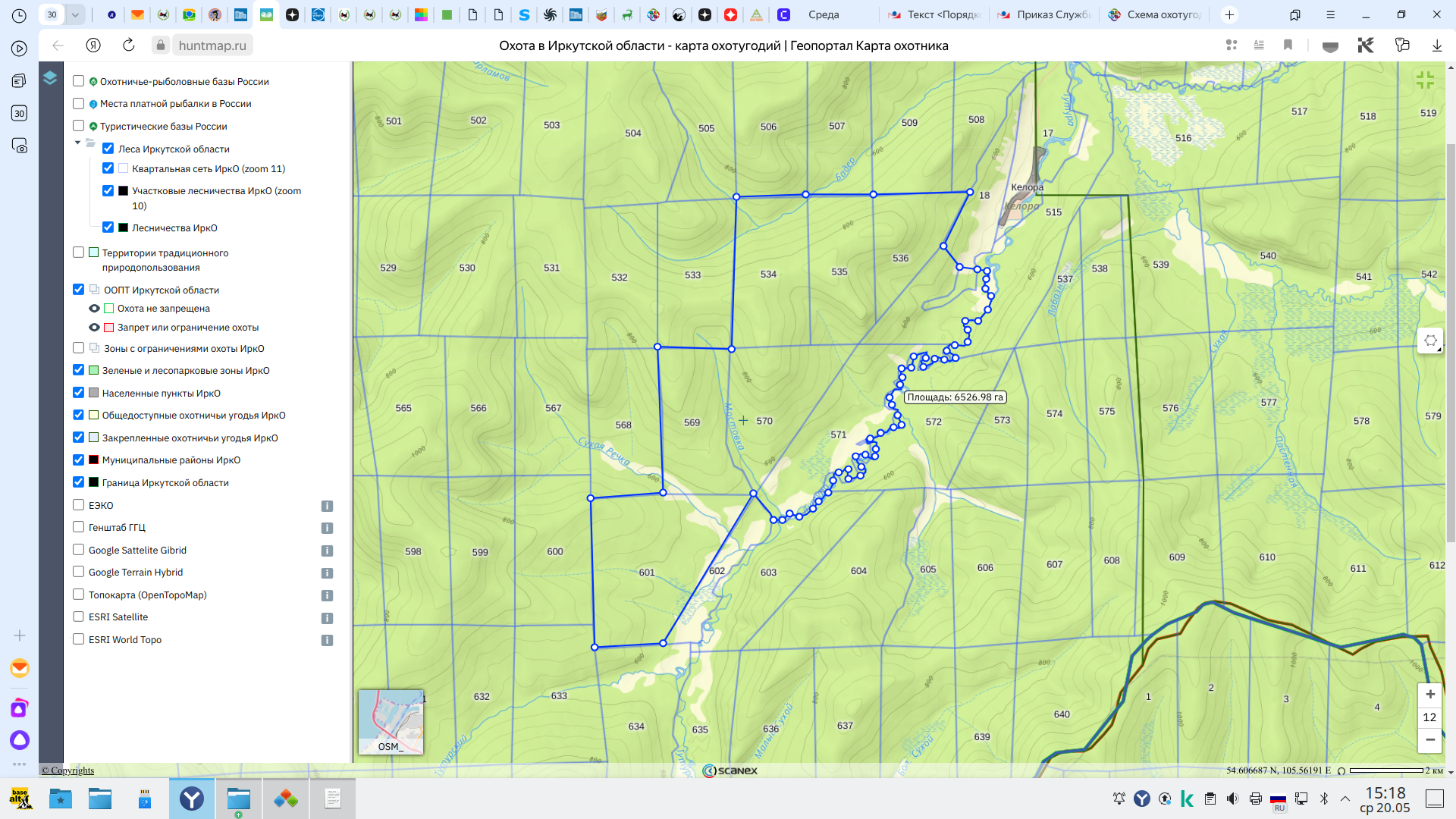This screenshot has width=1456, height=819.
Task: Click the polygon measure tool icon
Action: (1430, 340)
